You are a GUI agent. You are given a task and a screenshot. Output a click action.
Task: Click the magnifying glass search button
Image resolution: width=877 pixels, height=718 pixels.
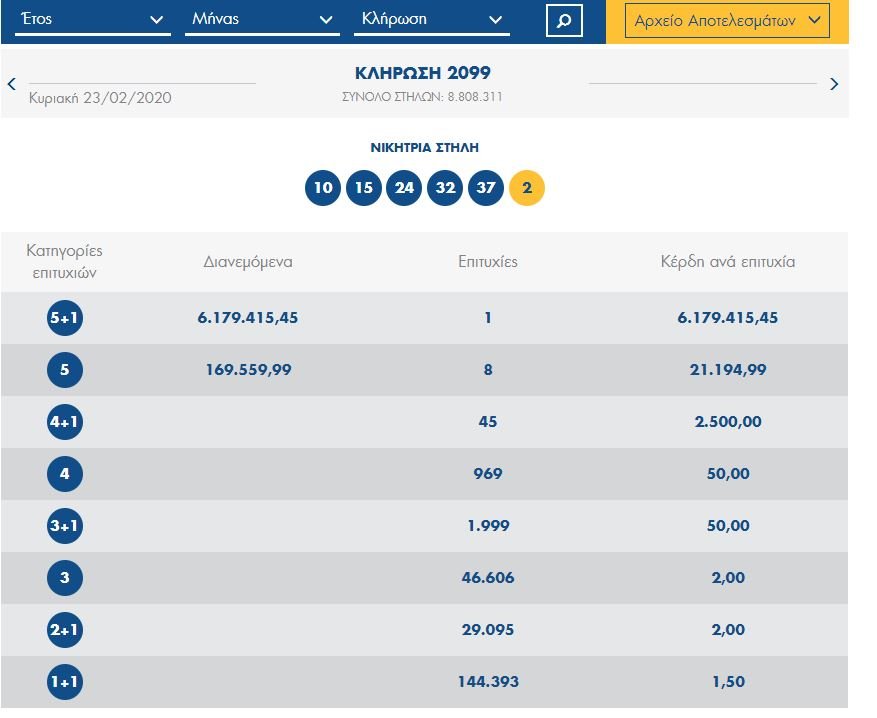click(564, 21)
